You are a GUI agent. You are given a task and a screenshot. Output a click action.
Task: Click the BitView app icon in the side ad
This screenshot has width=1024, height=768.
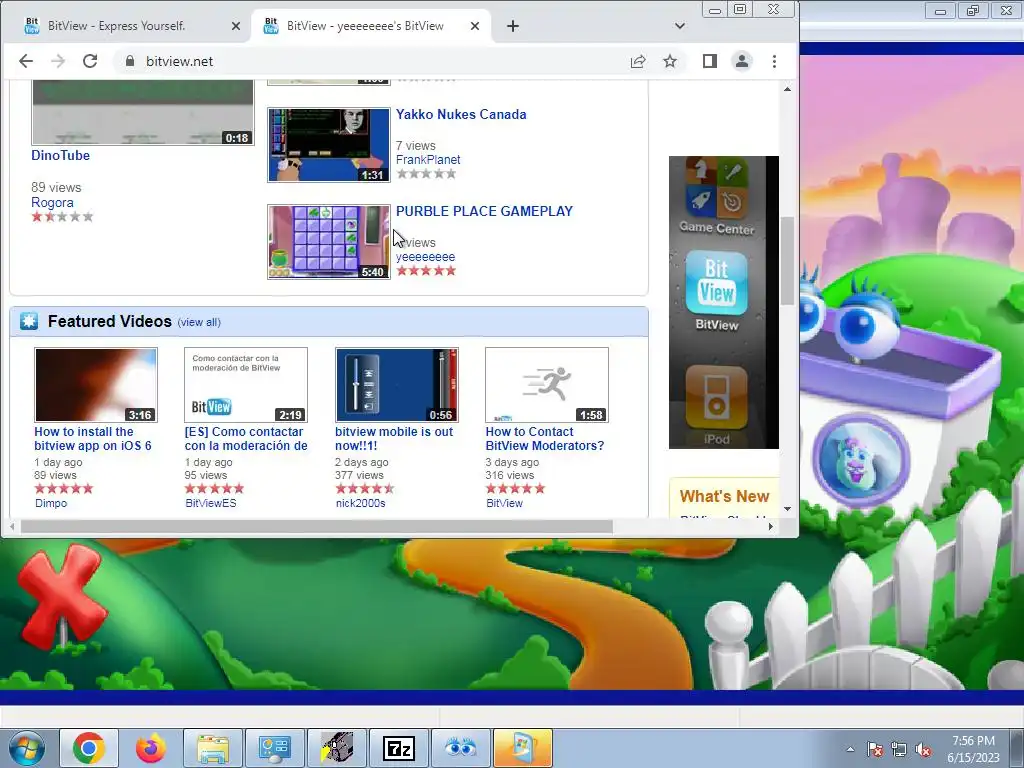point(716,285)
